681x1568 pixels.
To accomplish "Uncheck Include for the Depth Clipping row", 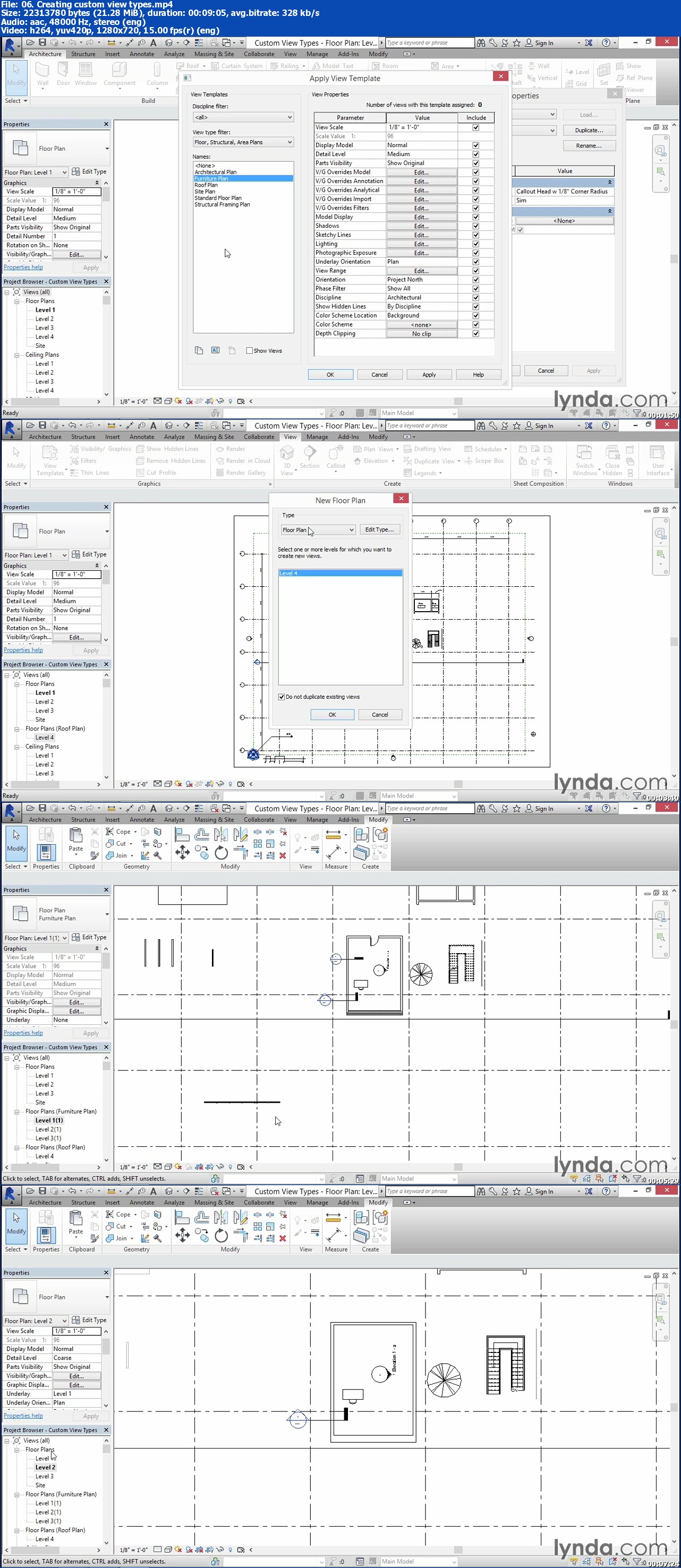I will 476,333.
